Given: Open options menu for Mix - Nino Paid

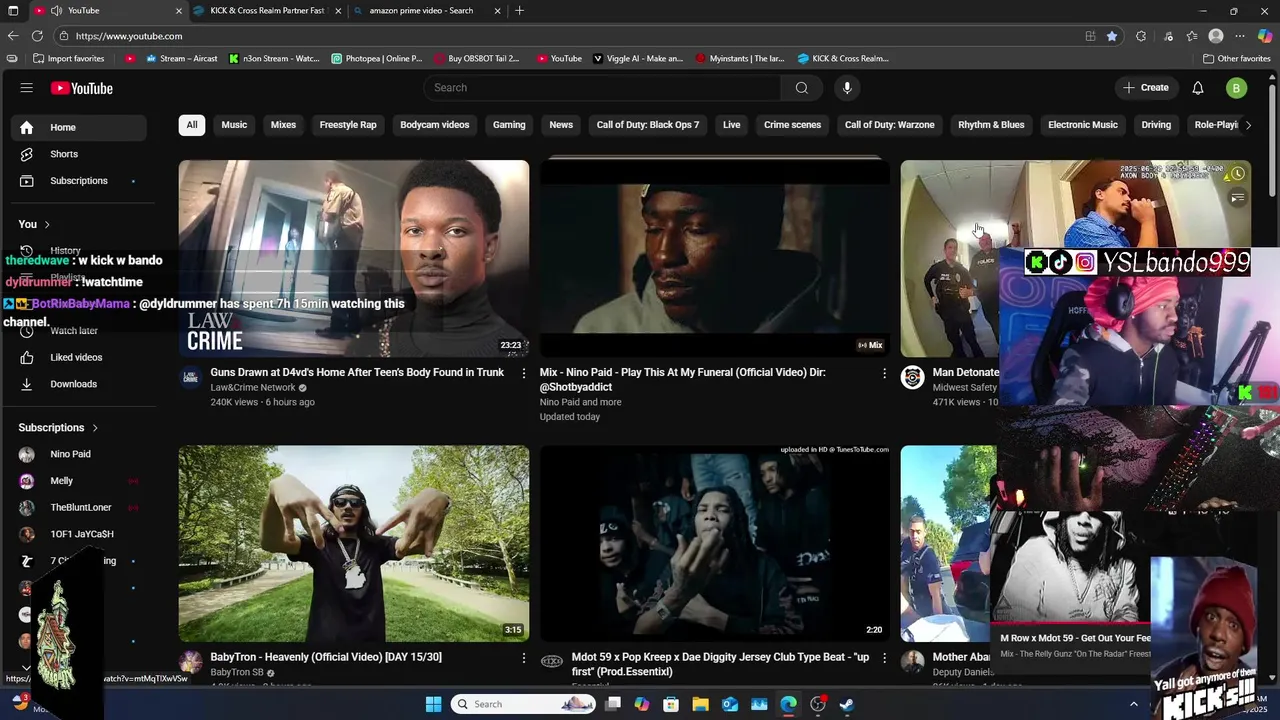Looking at the screenshot, I should [x=884, y=373].
